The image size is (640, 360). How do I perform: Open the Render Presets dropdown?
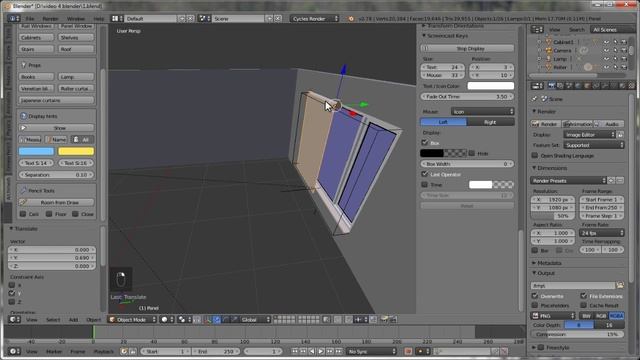(x=569, y=180)
